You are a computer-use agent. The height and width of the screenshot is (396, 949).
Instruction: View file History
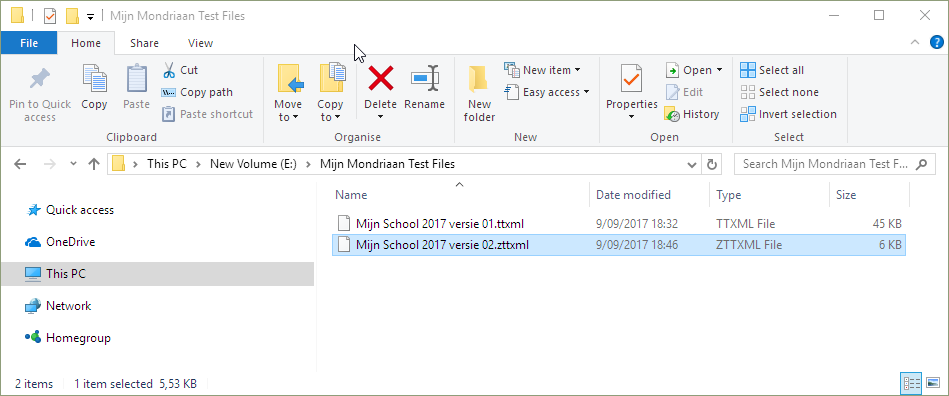692,114
